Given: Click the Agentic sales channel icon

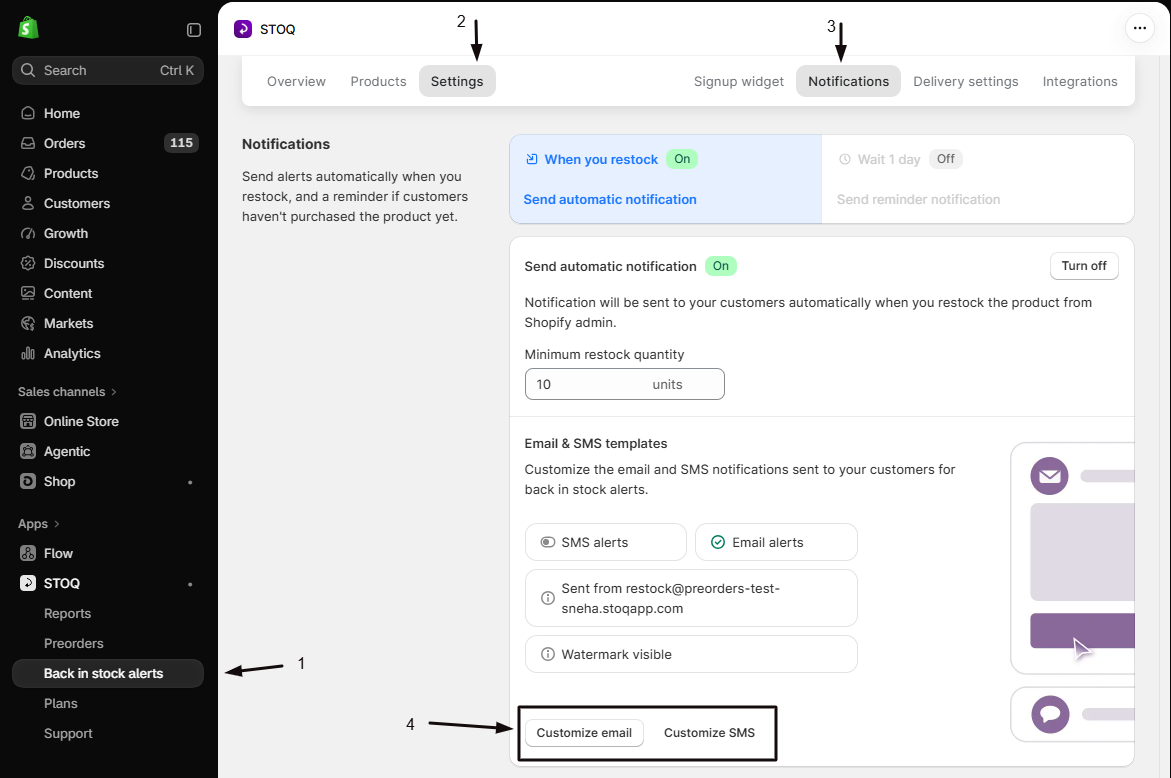Looking at the screenshot, I should click(28, 451).
